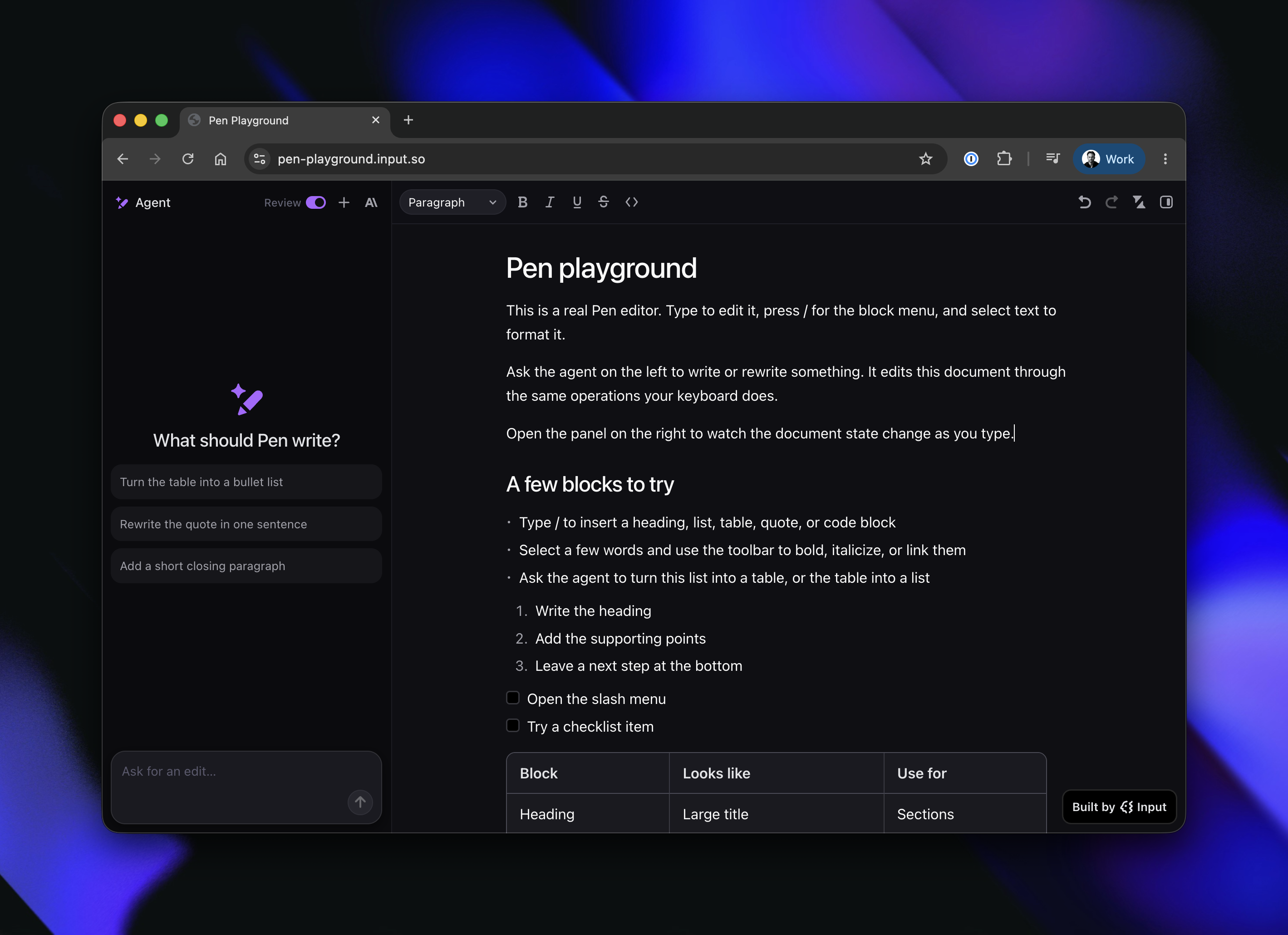Click the 'What should Pen write?' heading
1288x935 pixels.
tap(246, 440)
